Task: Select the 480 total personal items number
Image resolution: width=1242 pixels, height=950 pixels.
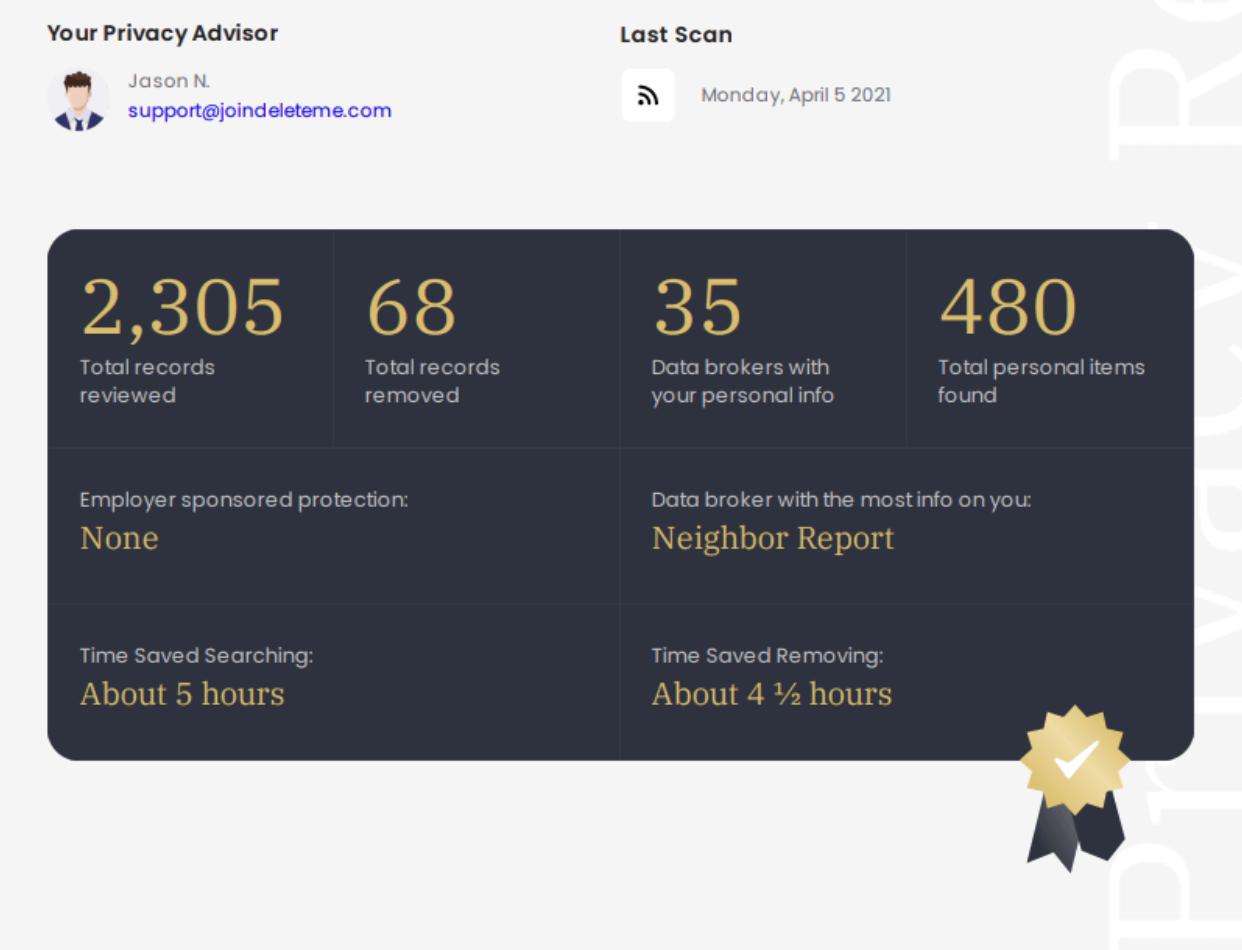Action: [x=1007, y=308]
